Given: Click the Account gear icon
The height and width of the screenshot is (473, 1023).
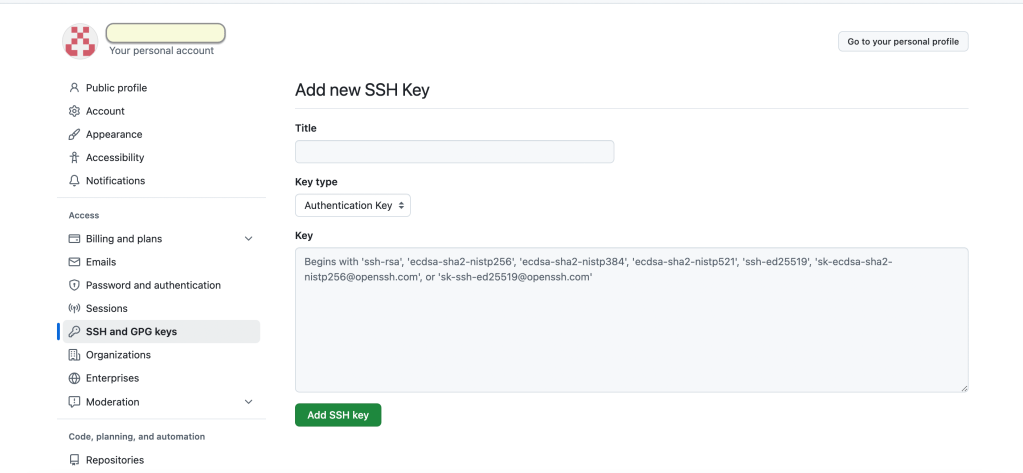Looking at the screenshot, I should point(74,111).
